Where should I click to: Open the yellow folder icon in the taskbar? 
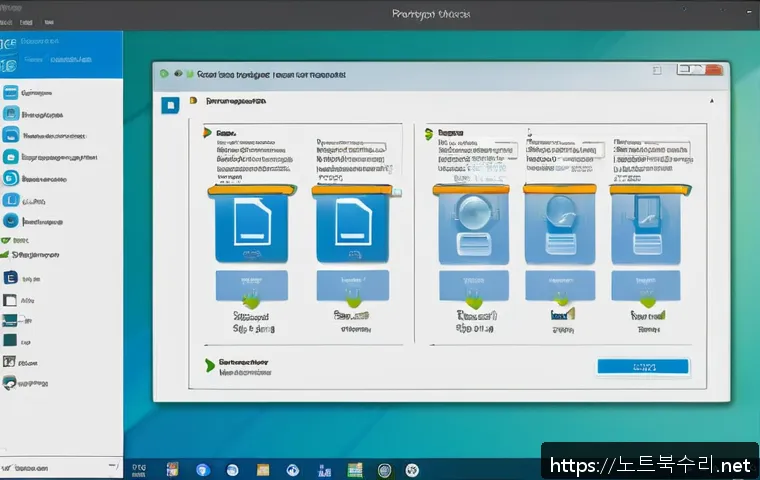point(263,469)
